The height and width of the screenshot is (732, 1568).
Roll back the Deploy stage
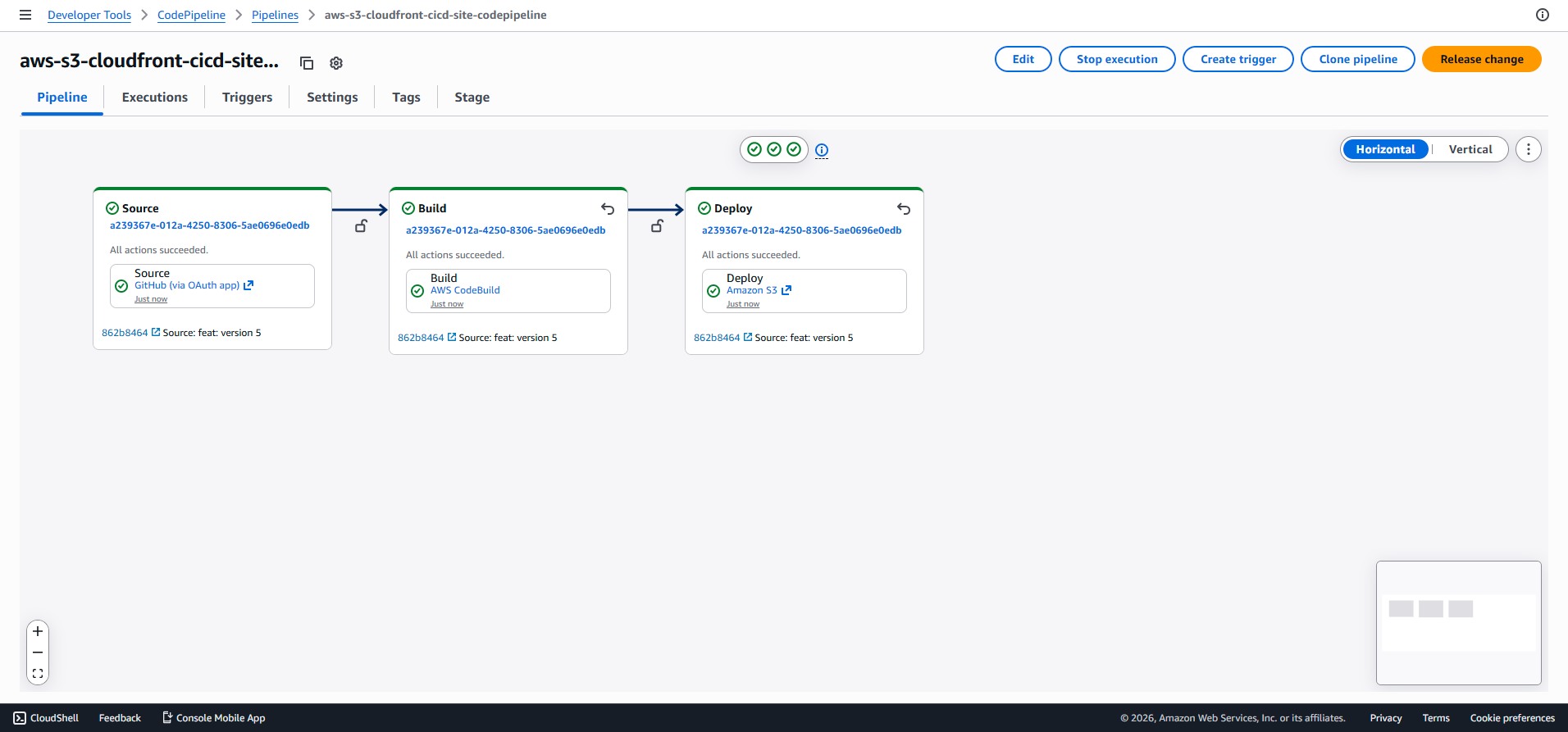(x=904, y=209)
